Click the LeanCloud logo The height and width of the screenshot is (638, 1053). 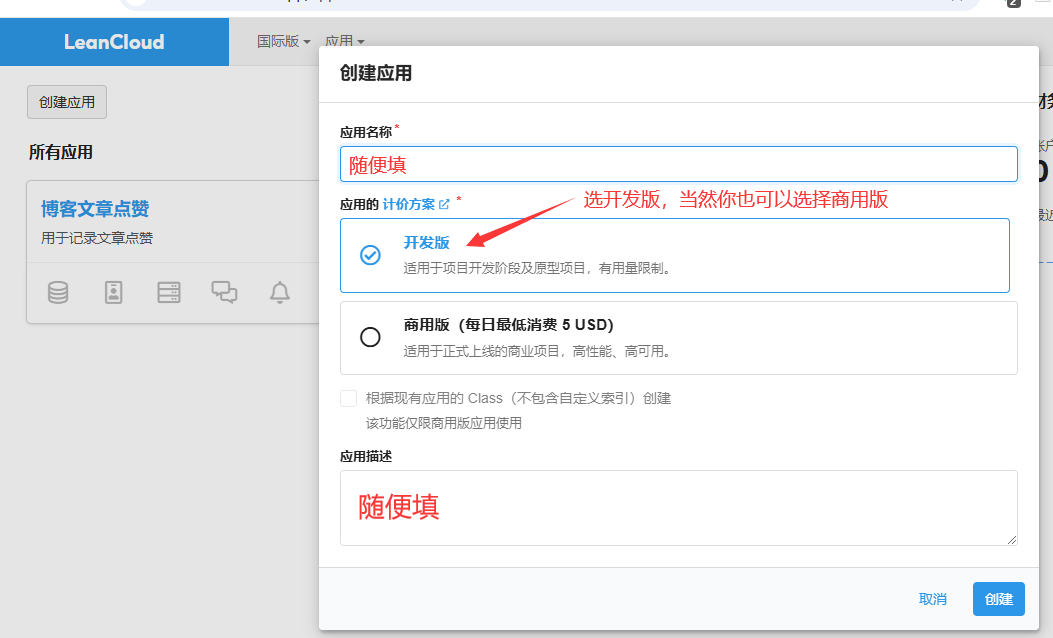[114, 42]
